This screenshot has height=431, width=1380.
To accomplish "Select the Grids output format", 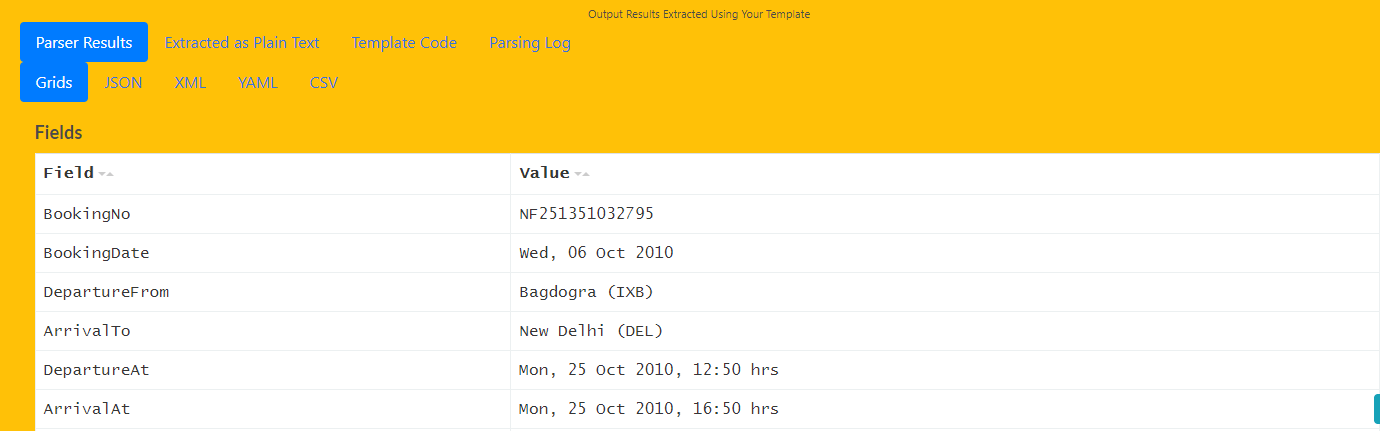I will point(54,82).
